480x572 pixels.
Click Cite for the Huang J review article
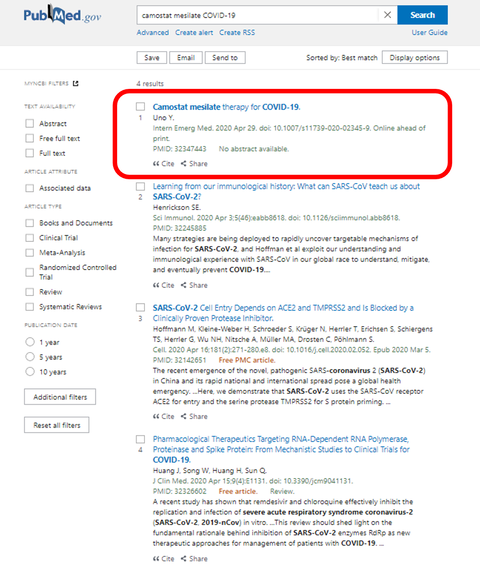pos(163,559)
